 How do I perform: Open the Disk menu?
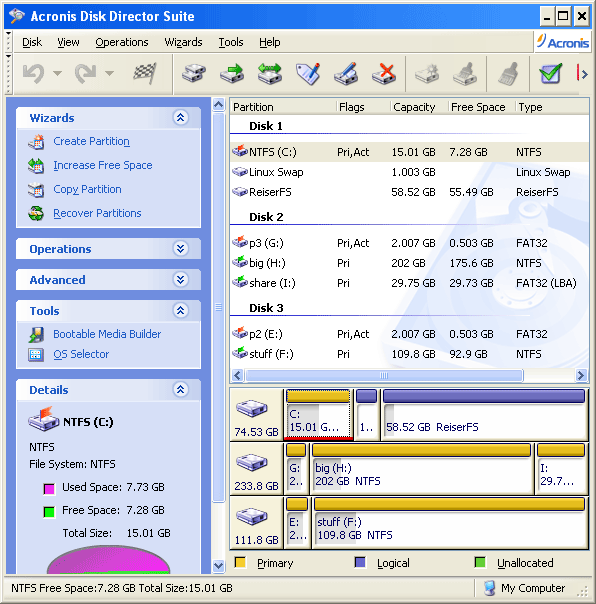[x=32, y=42]
